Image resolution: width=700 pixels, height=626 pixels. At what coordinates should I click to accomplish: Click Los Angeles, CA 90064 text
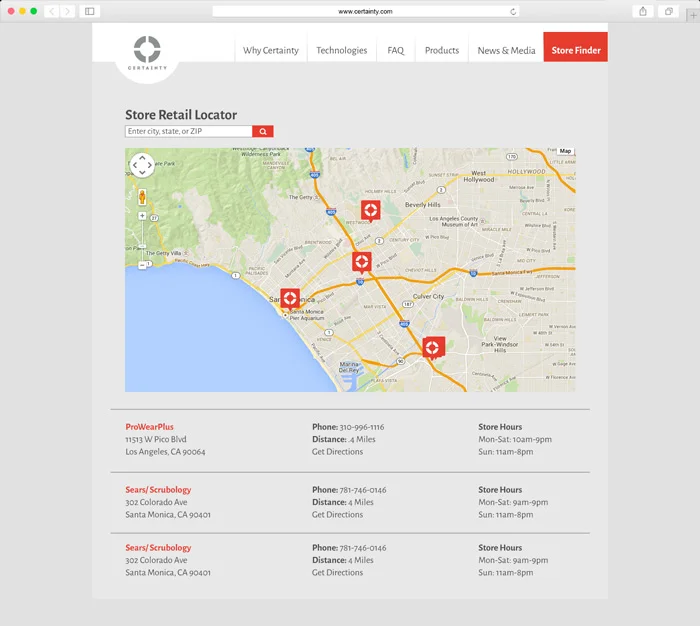tap(165, 452)
